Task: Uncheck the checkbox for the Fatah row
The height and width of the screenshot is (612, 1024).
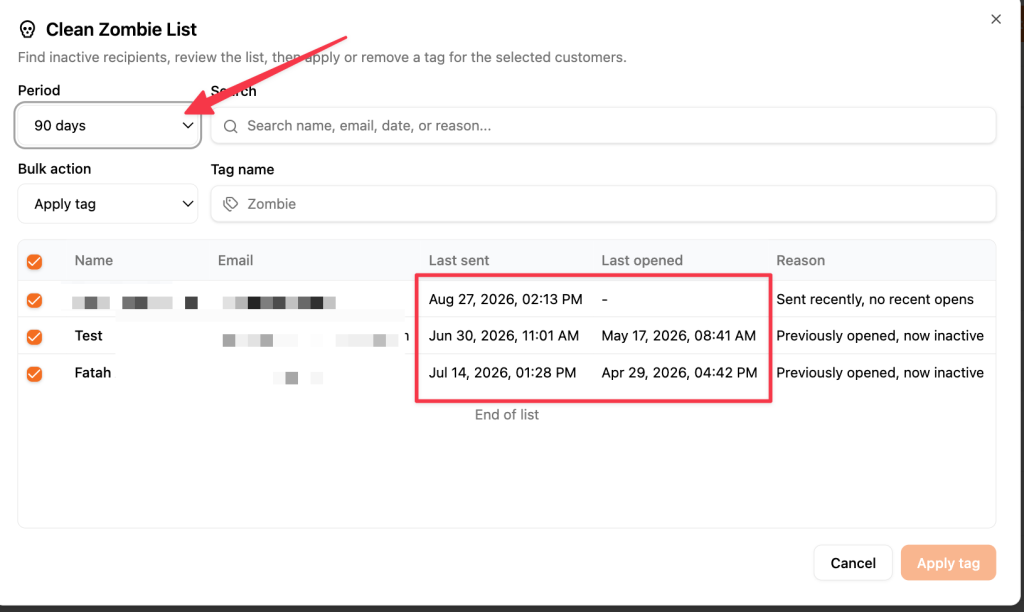Action: click(x=35, y=374)
